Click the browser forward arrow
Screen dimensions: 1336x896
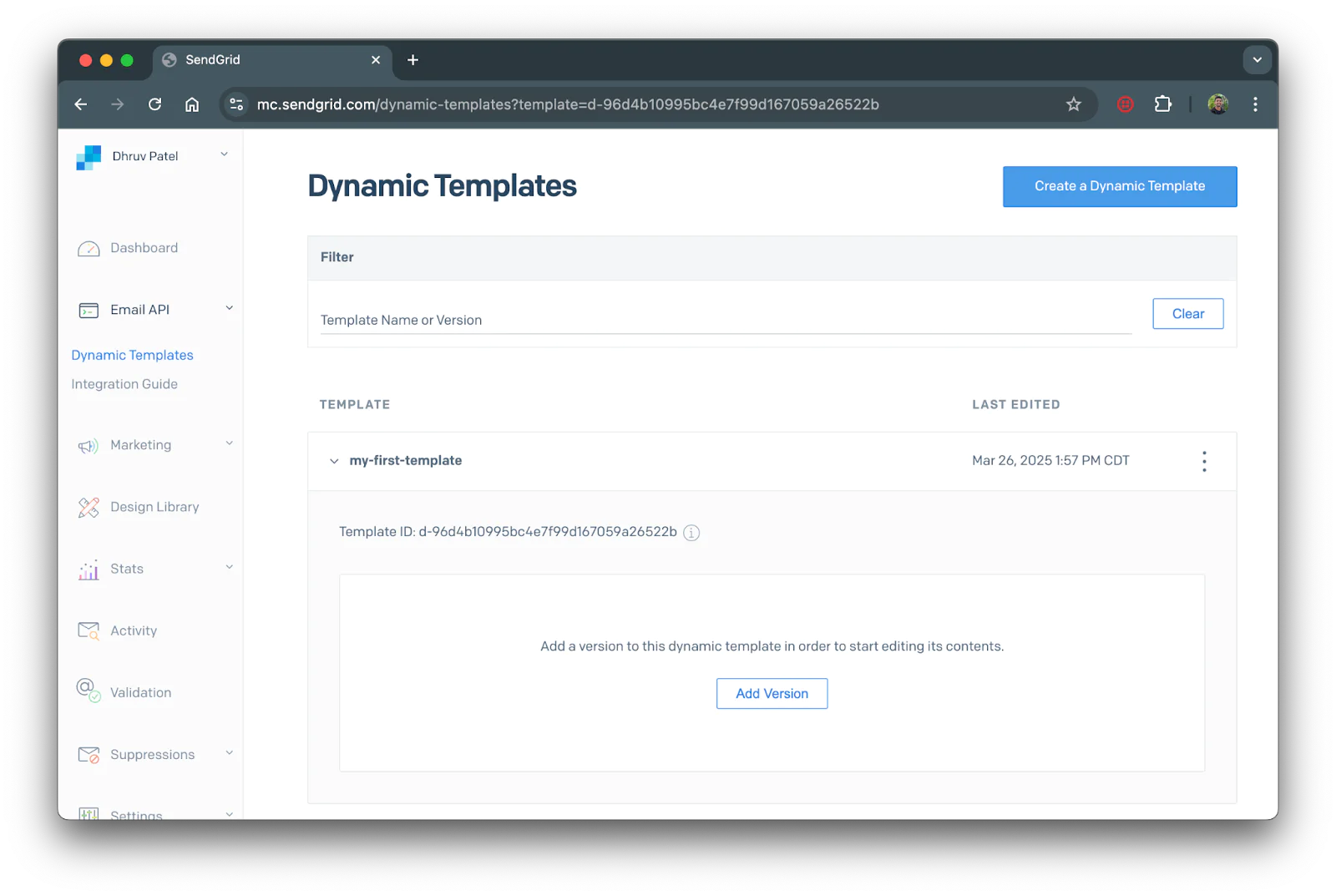click(118, 104)
